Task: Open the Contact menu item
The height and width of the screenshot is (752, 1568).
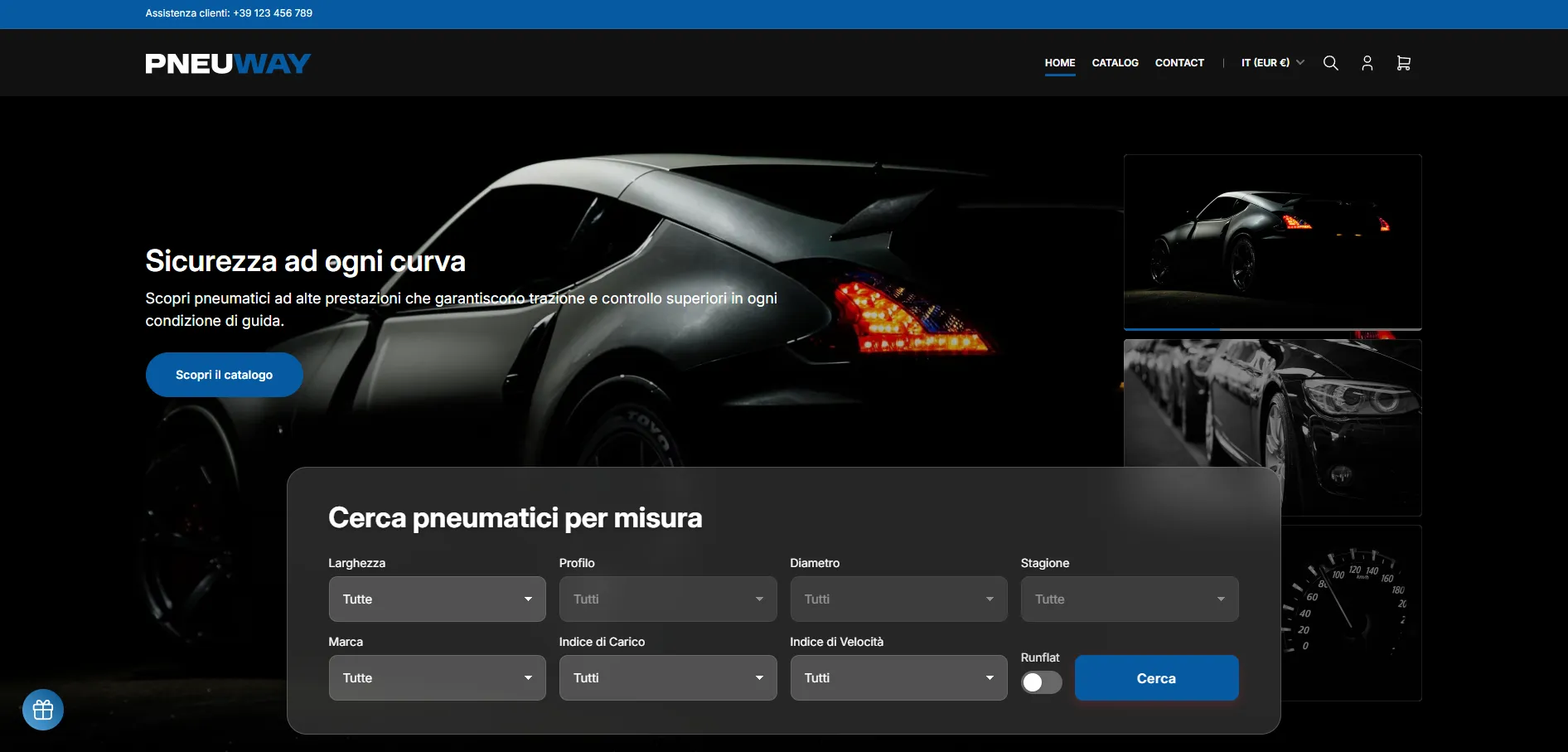Action: 1179,63
